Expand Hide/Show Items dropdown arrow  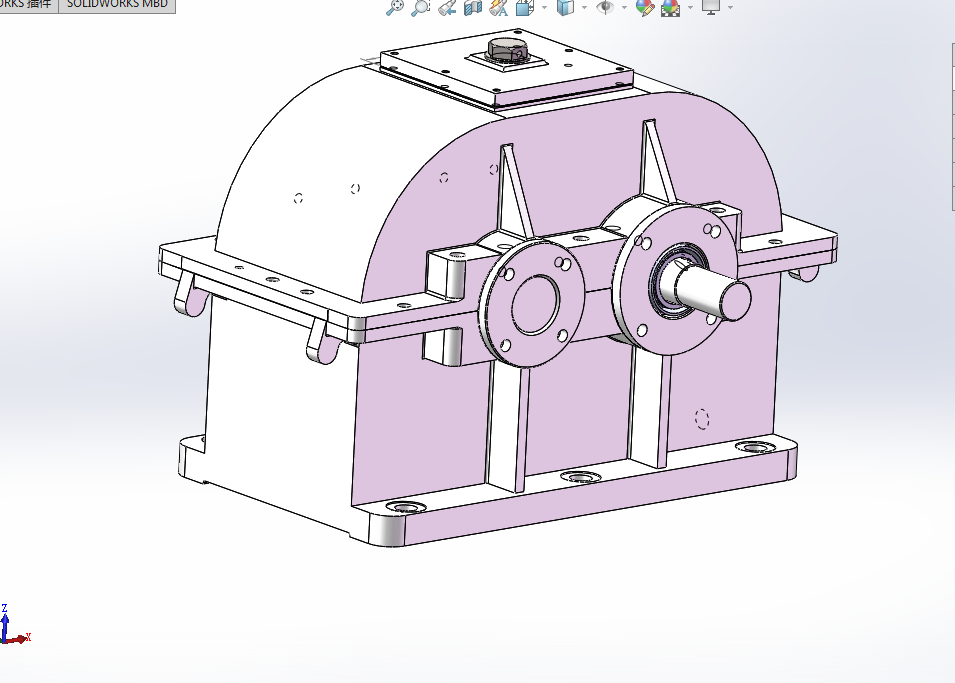click(x=624, y=7)
